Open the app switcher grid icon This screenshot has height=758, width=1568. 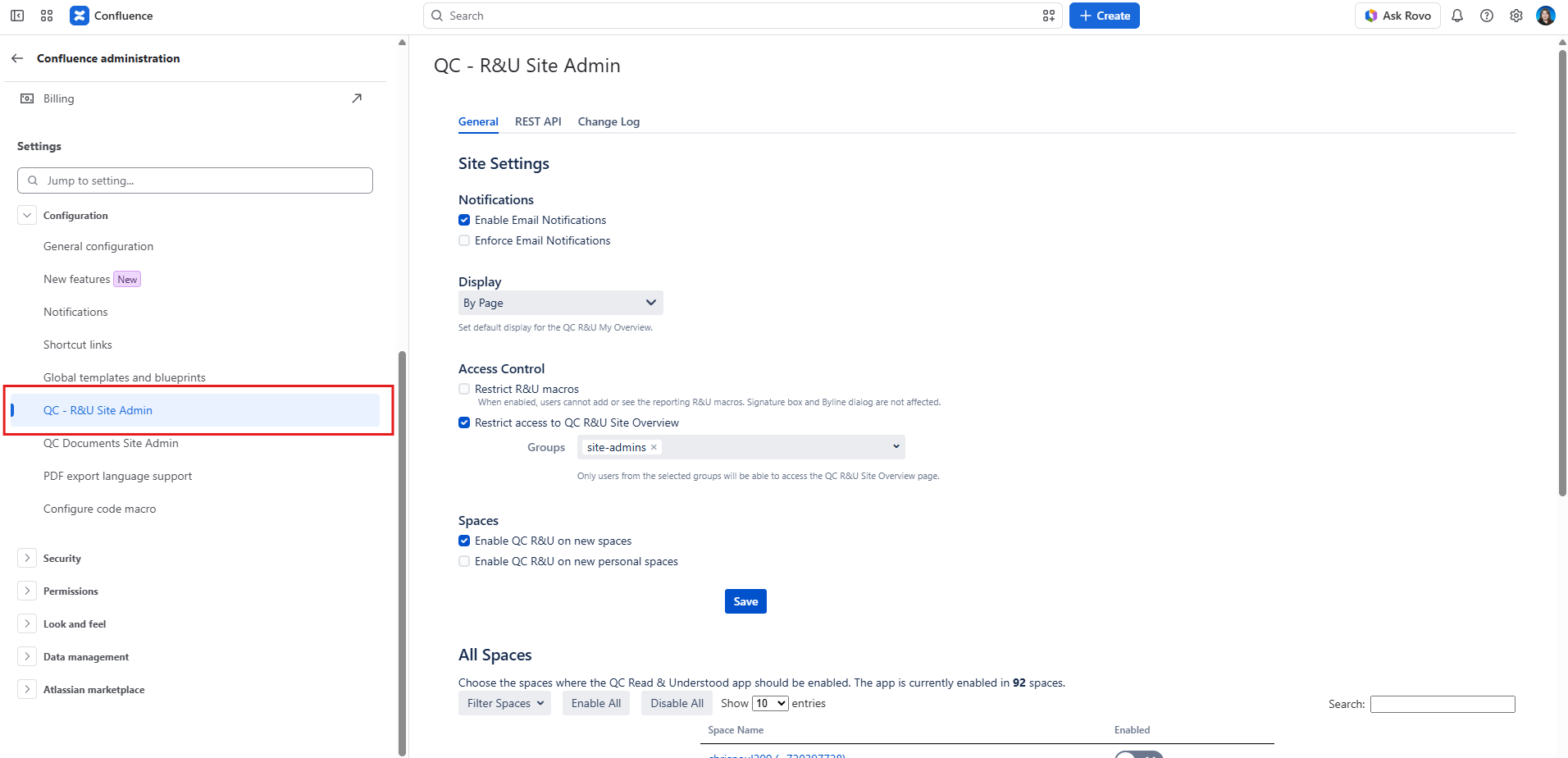pyautogui.click(x=47, y=16)
